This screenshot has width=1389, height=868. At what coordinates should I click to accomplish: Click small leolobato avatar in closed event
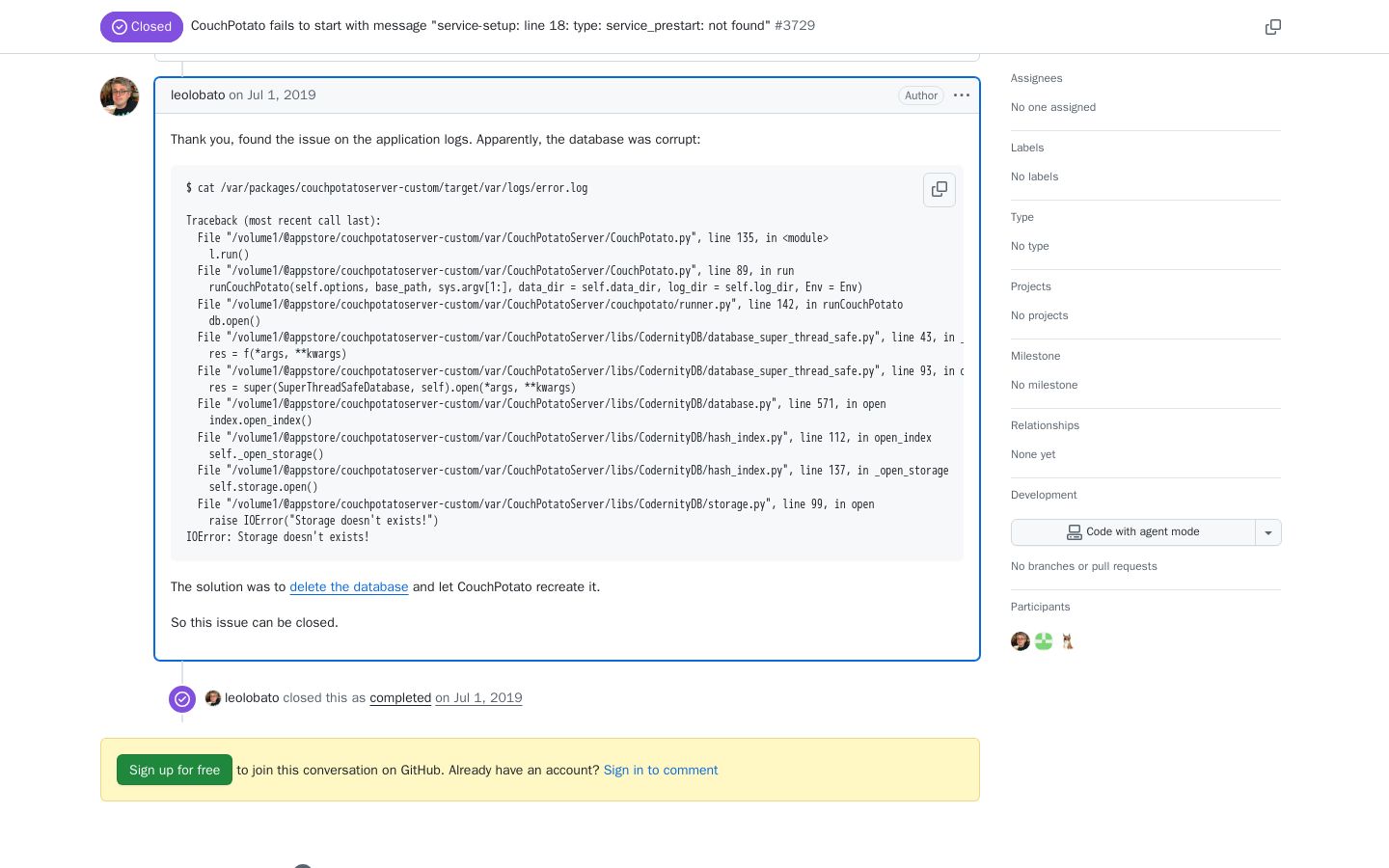tap(213, 698)
